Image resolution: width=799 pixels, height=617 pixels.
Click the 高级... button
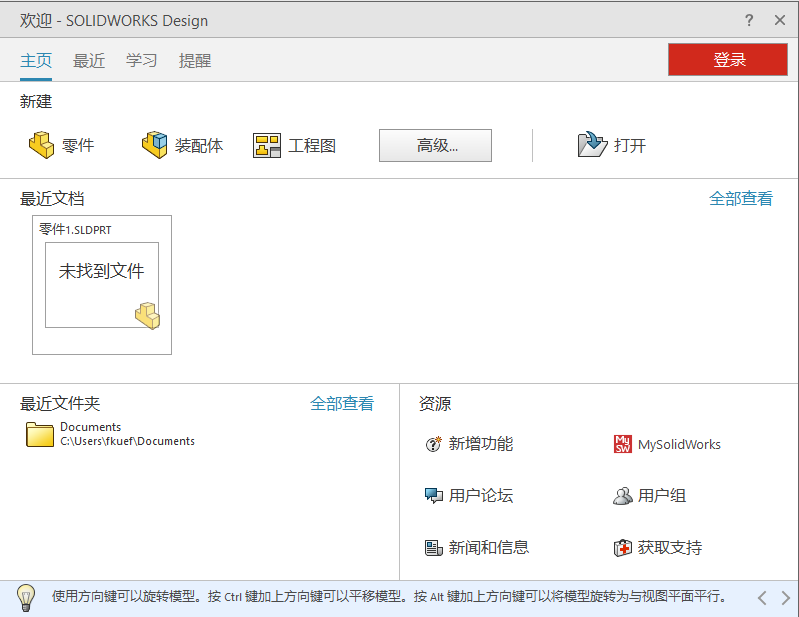coord(435,146)
